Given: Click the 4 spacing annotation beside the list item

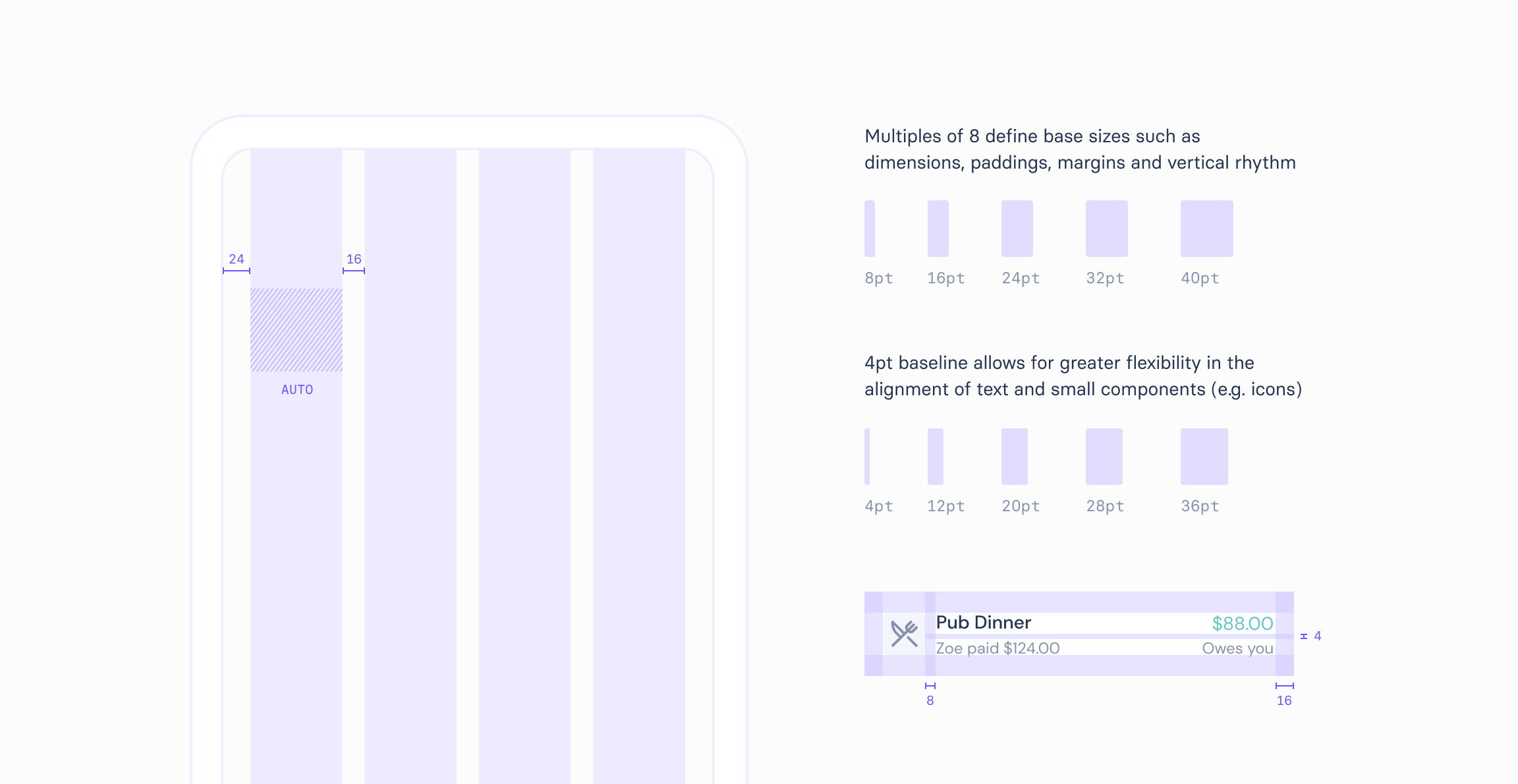Looking at the screenshot, I should coord(1317,636).
